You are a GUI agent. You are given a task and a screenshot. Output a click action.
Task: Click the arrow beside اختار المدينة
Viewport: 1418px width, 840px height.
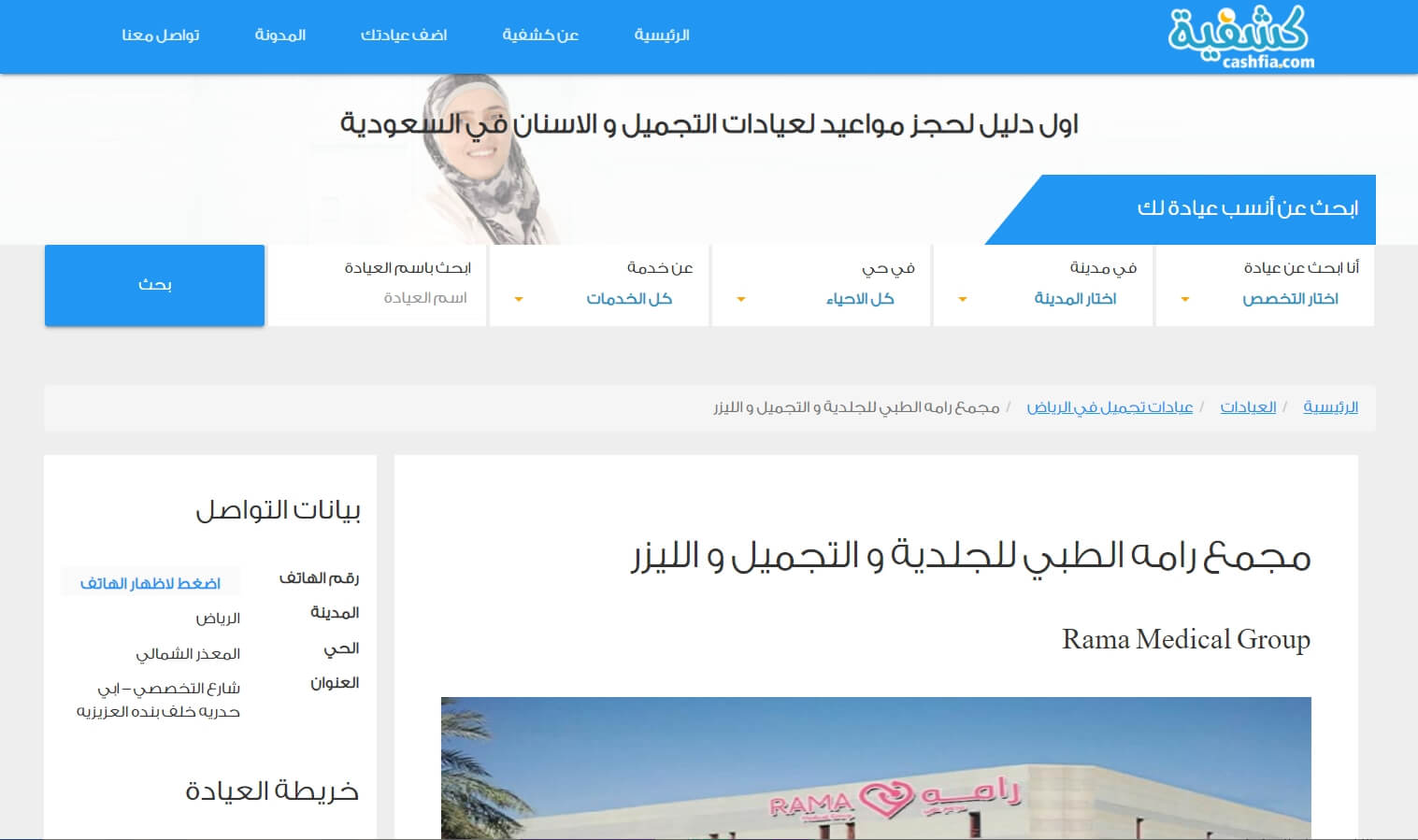tap(963, 300)
